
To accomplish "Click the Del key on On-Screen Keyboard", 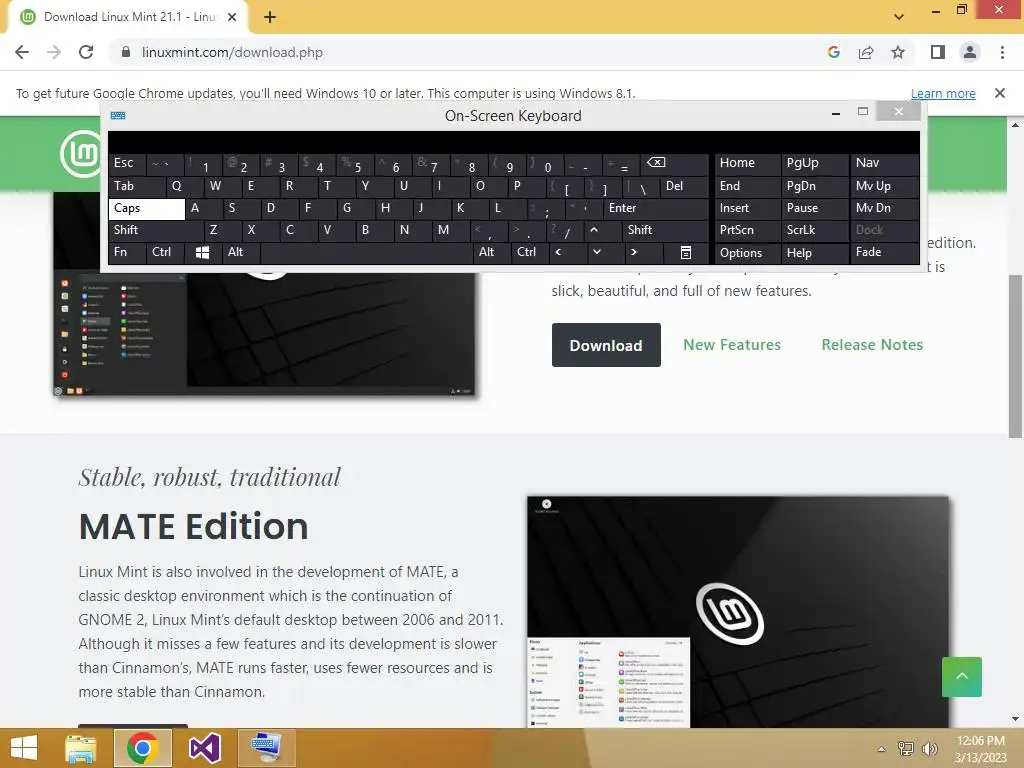I will coord(684,186).
